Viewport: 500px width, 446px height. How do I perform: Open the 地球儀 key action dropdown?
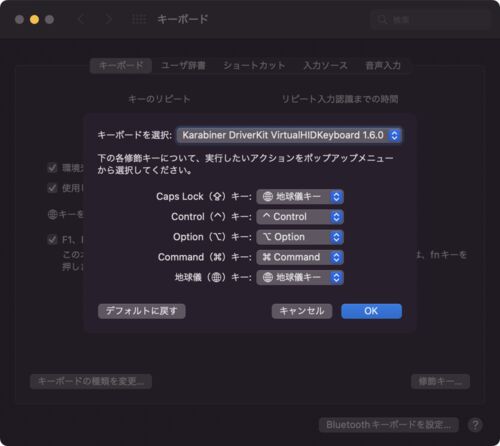pyautogui.click(x=300, y=277)
